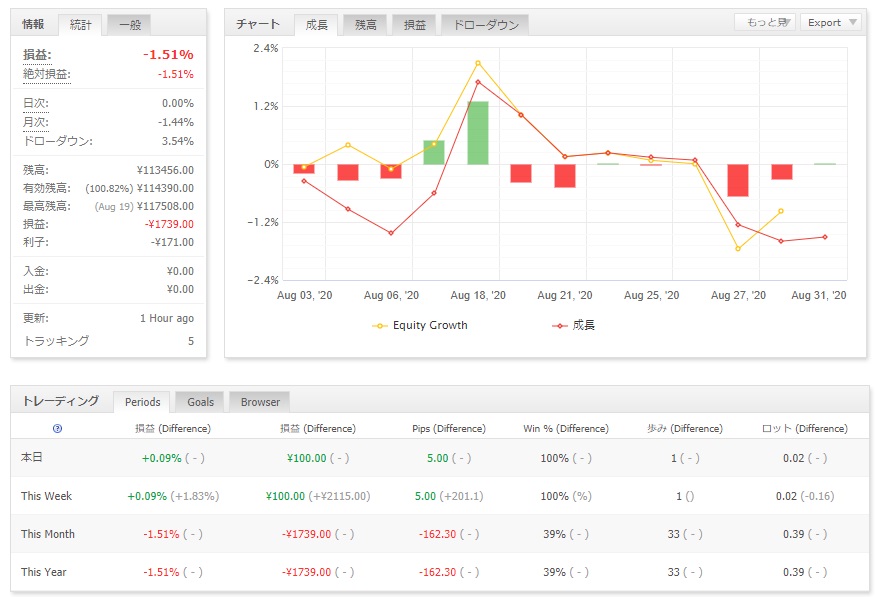Switch to the Goals tab
This screenshot has width=875, height=597.
[200, 402]
